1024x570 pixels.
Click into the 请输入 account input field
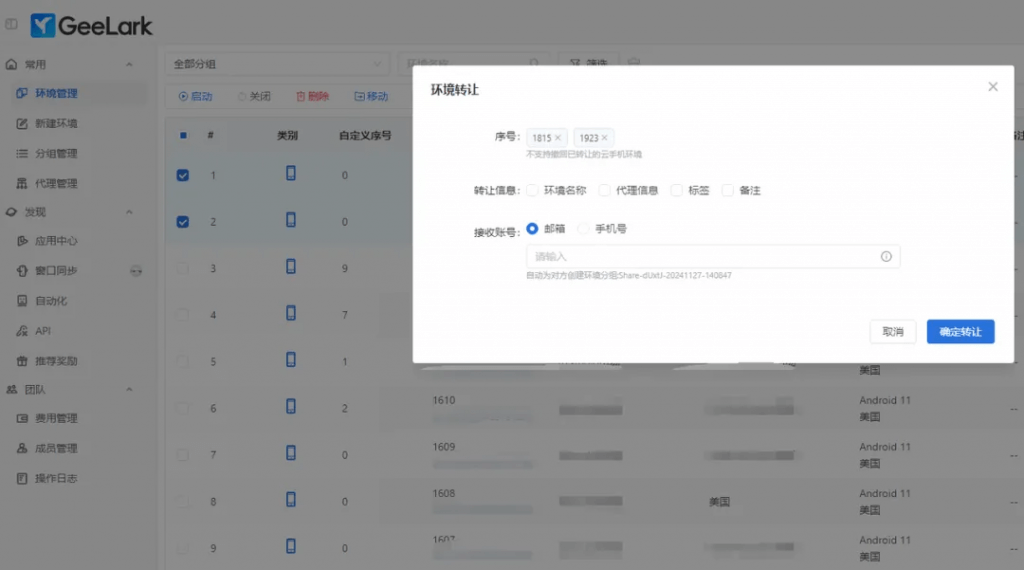[700, 257]
